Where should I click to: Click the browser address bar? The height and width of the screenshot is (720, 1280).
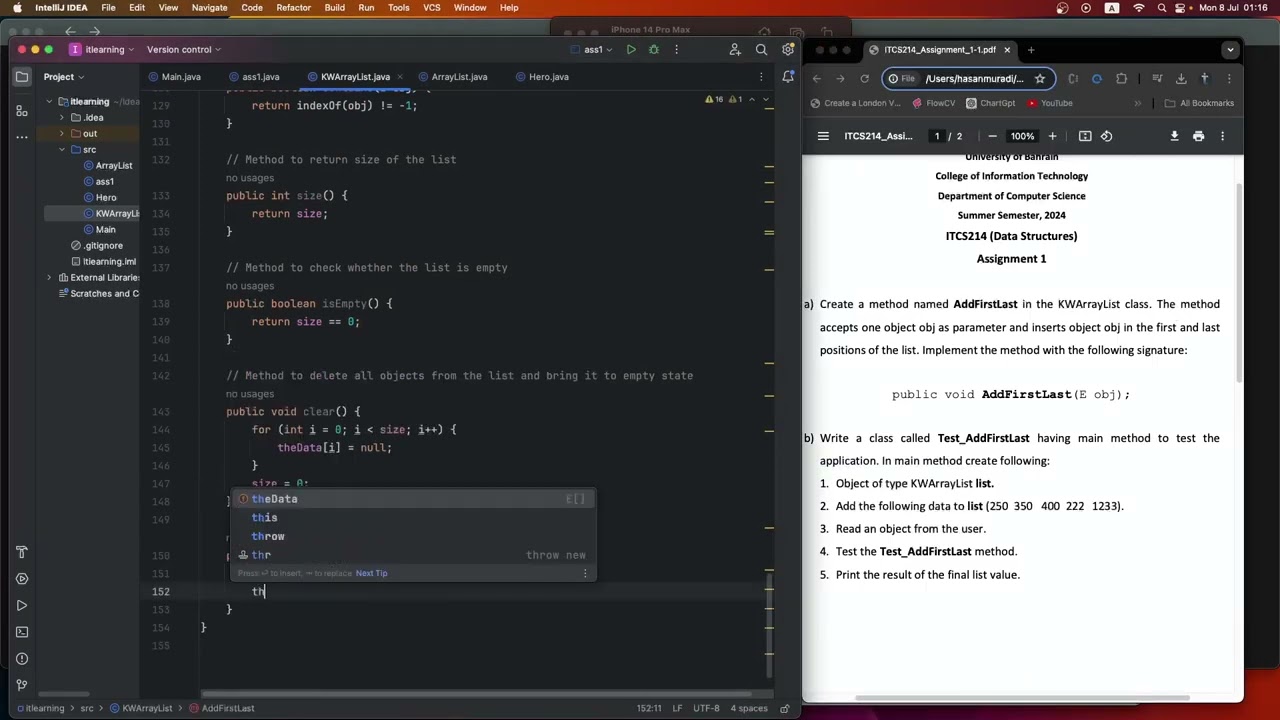pyautogui.click(x=967, y=78)
